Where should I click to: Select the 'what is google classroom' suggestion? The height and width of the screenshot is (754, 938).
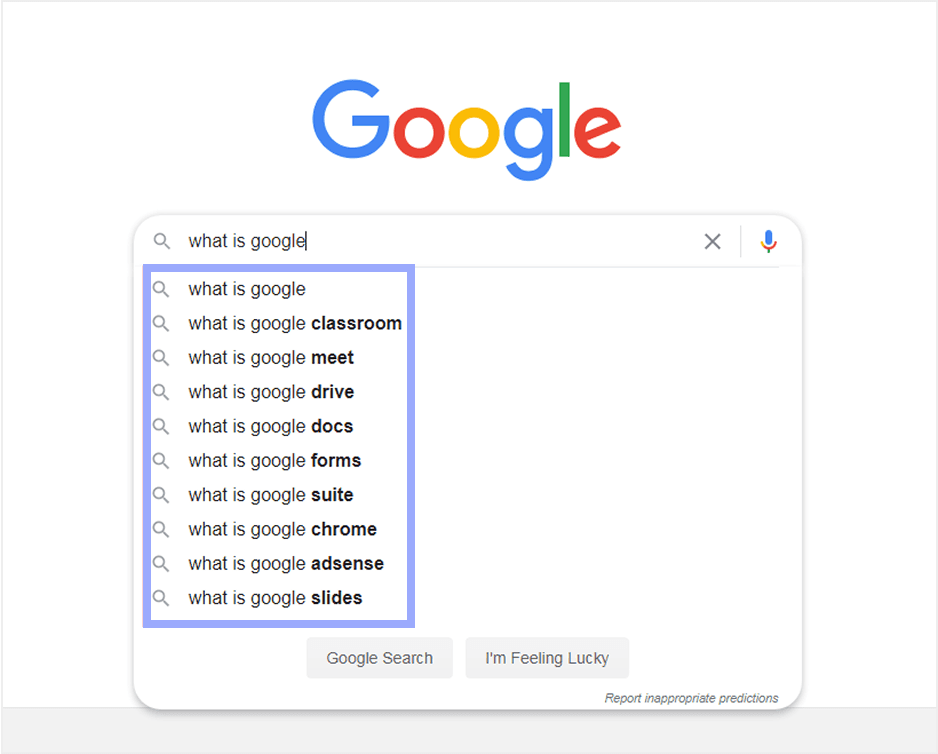coord(294,323)
